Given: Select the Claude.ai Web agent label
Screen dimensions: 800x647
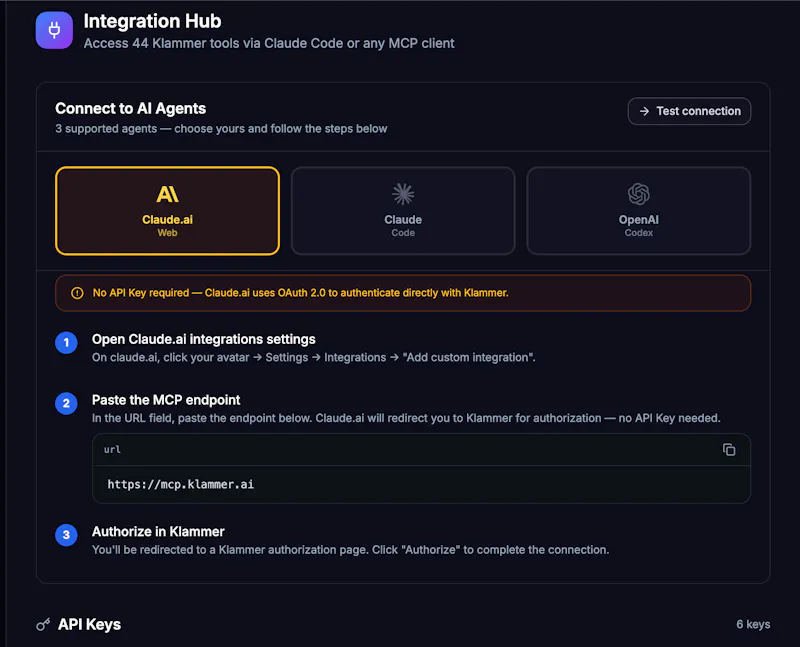Looking at the screenshot, I should point(167,226).
